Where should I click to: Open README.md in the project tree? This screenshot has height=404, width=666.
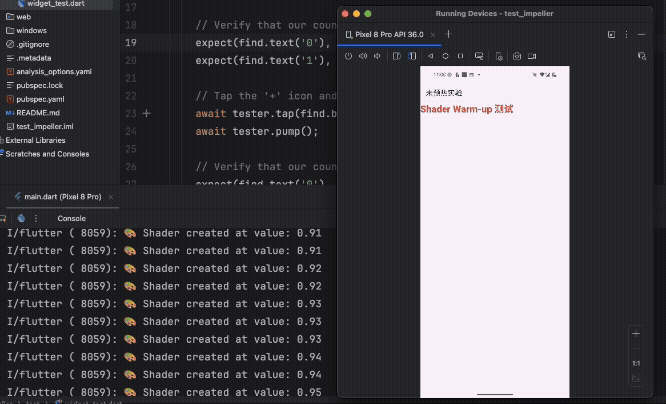pos(33,113)
